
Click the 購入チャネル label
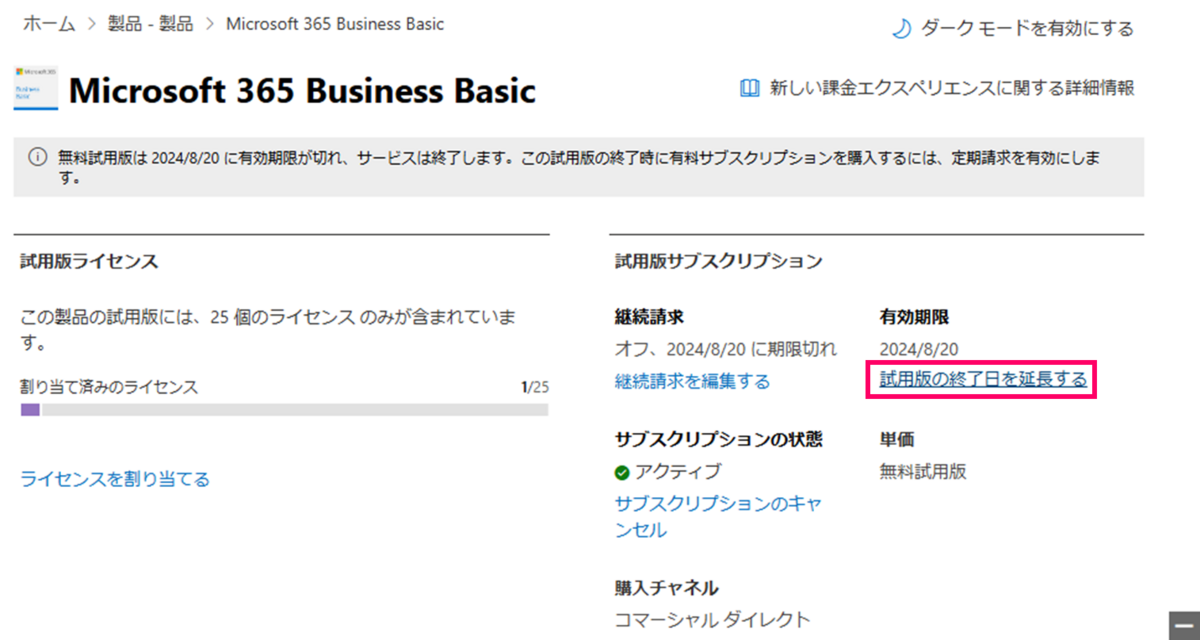click(666, 588)
